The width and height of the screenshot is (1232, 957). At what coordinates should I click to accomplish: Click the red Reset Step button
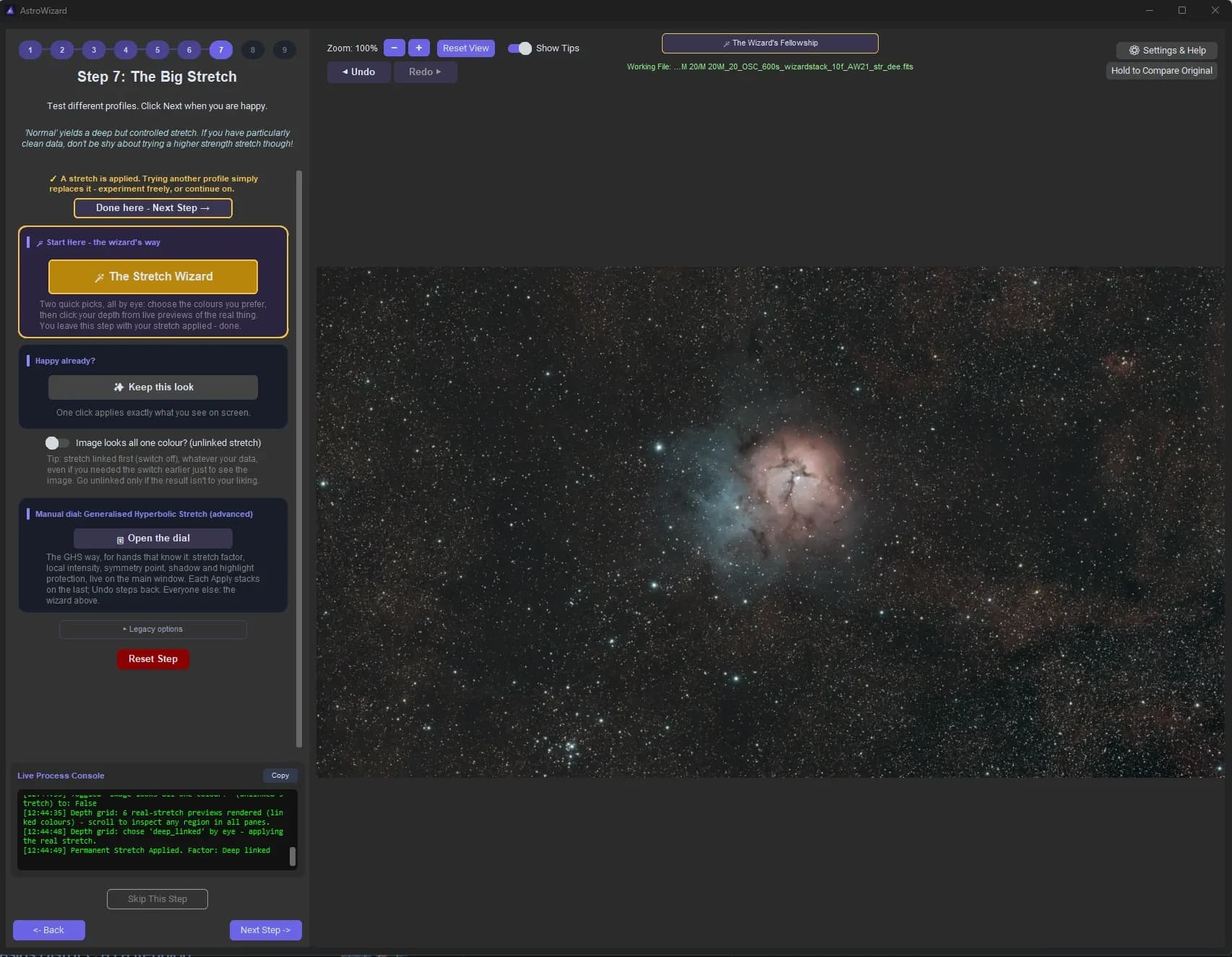(x=153, y=658)
